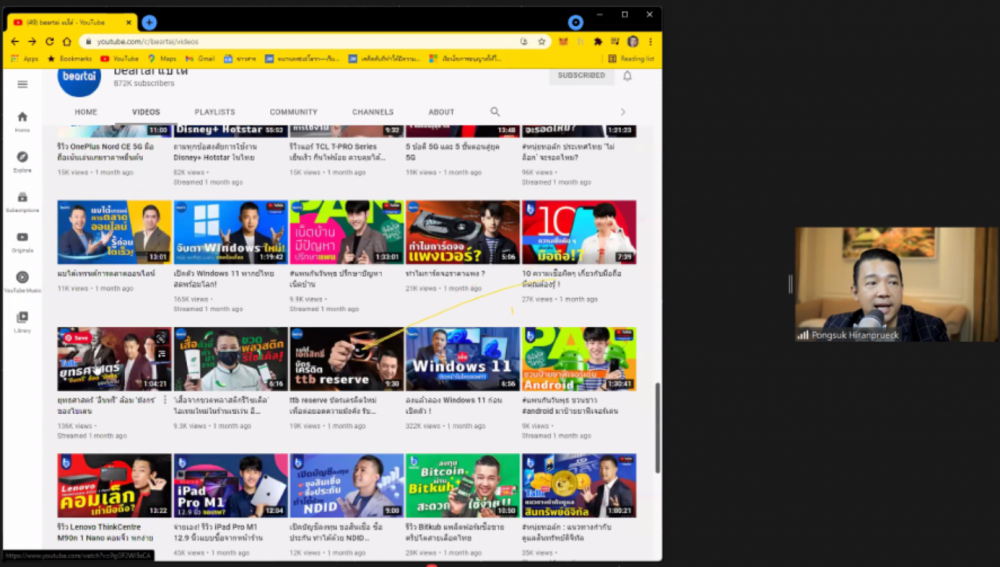Open Library in the sidebar

[x=22, y=321]
